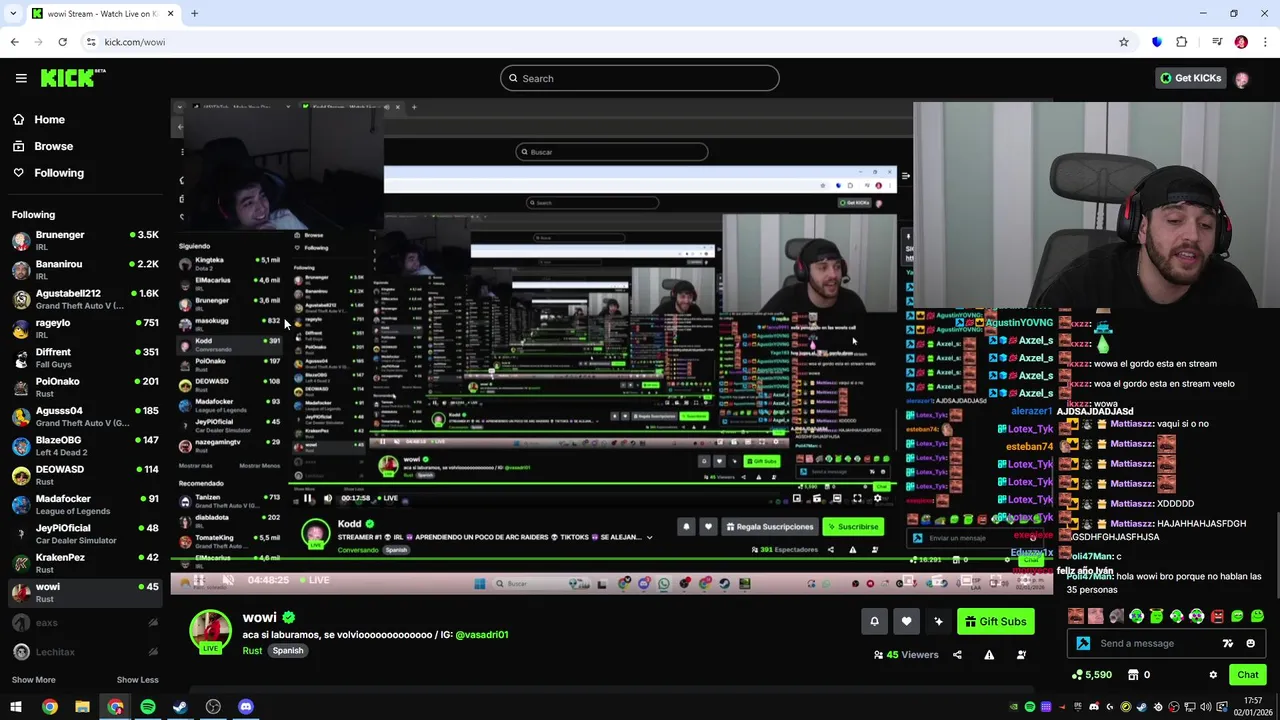
Task: Bookmark page with star icon
Action: (1124, 42)
